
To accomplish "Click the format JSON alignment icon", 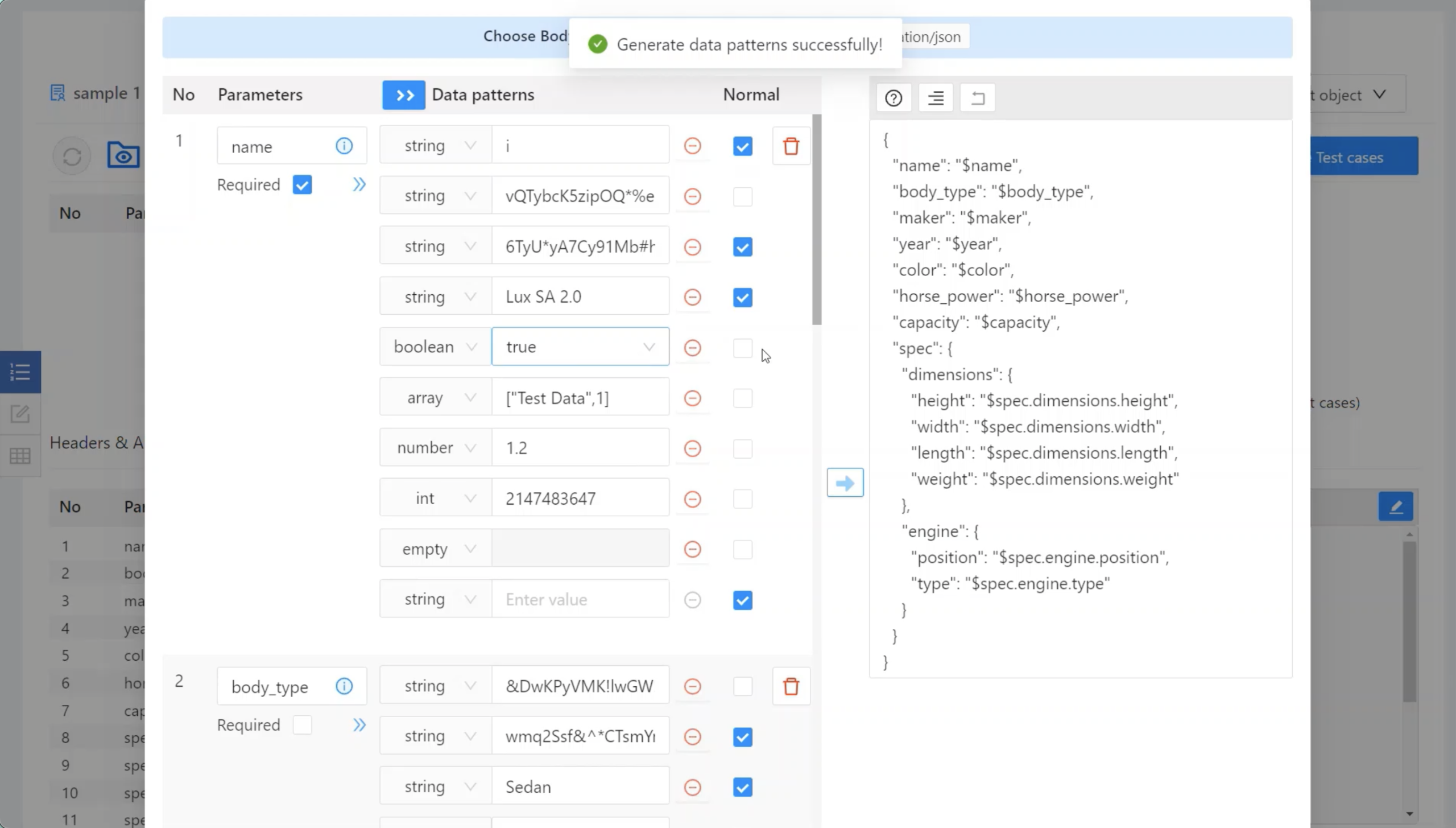I will tap(936, 98).
